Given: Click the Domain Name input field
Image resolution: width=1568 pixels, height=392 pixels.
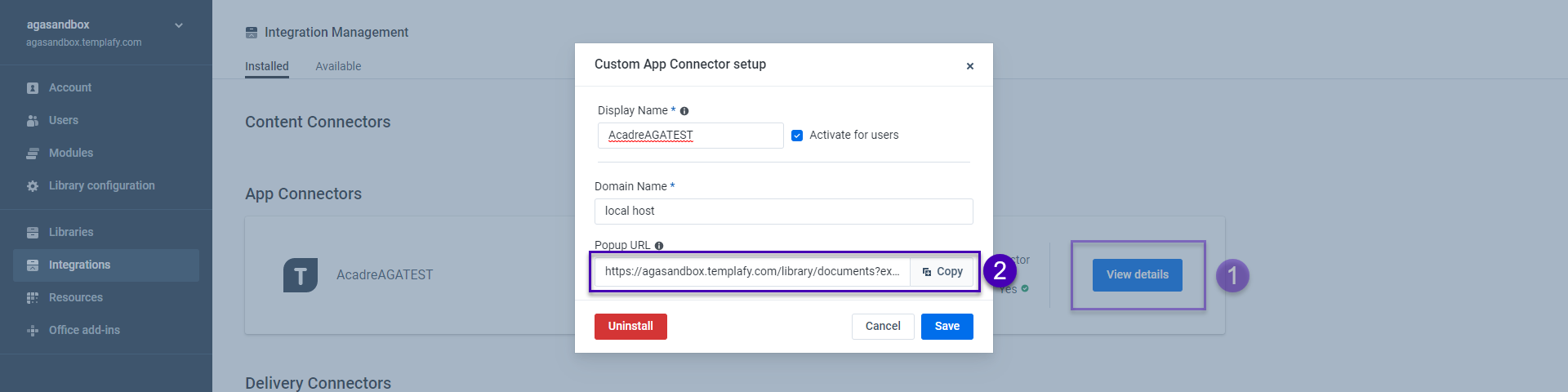Looking at the screenshot, I should pyautogui.click(x=784, y=212).
